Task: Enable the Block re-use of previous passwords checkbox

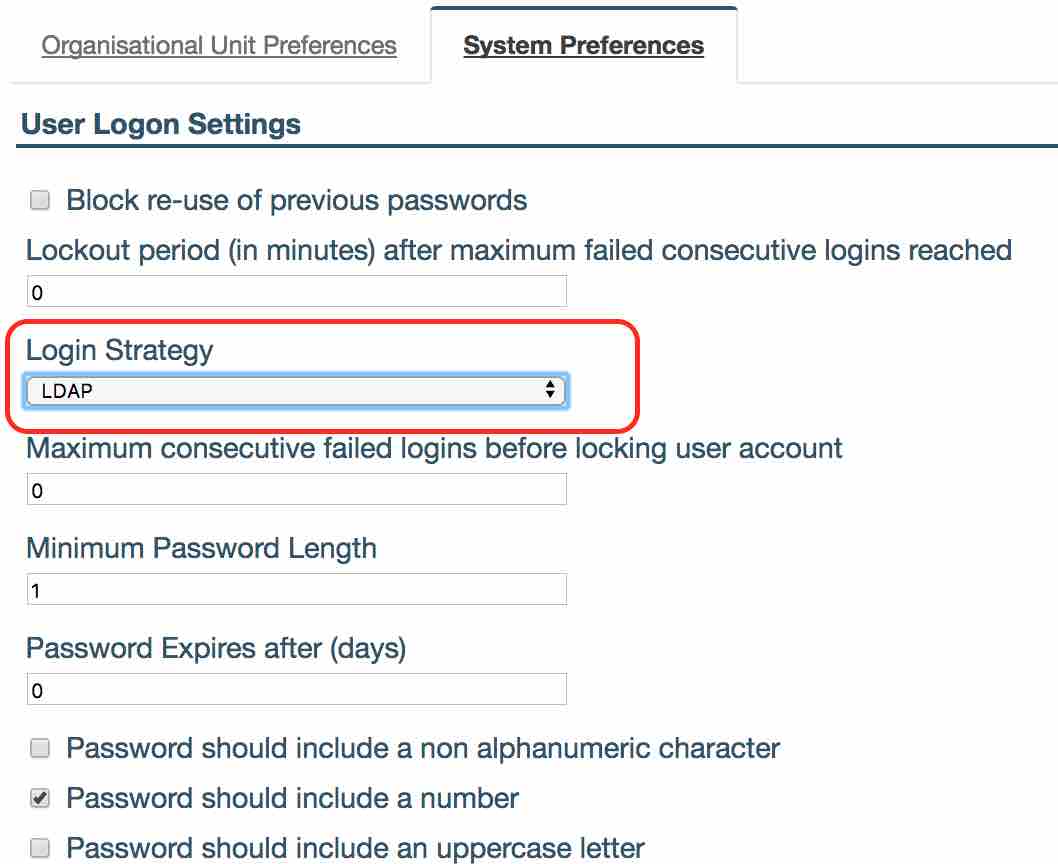Action: pyautogui.click(x=40, y=200)
